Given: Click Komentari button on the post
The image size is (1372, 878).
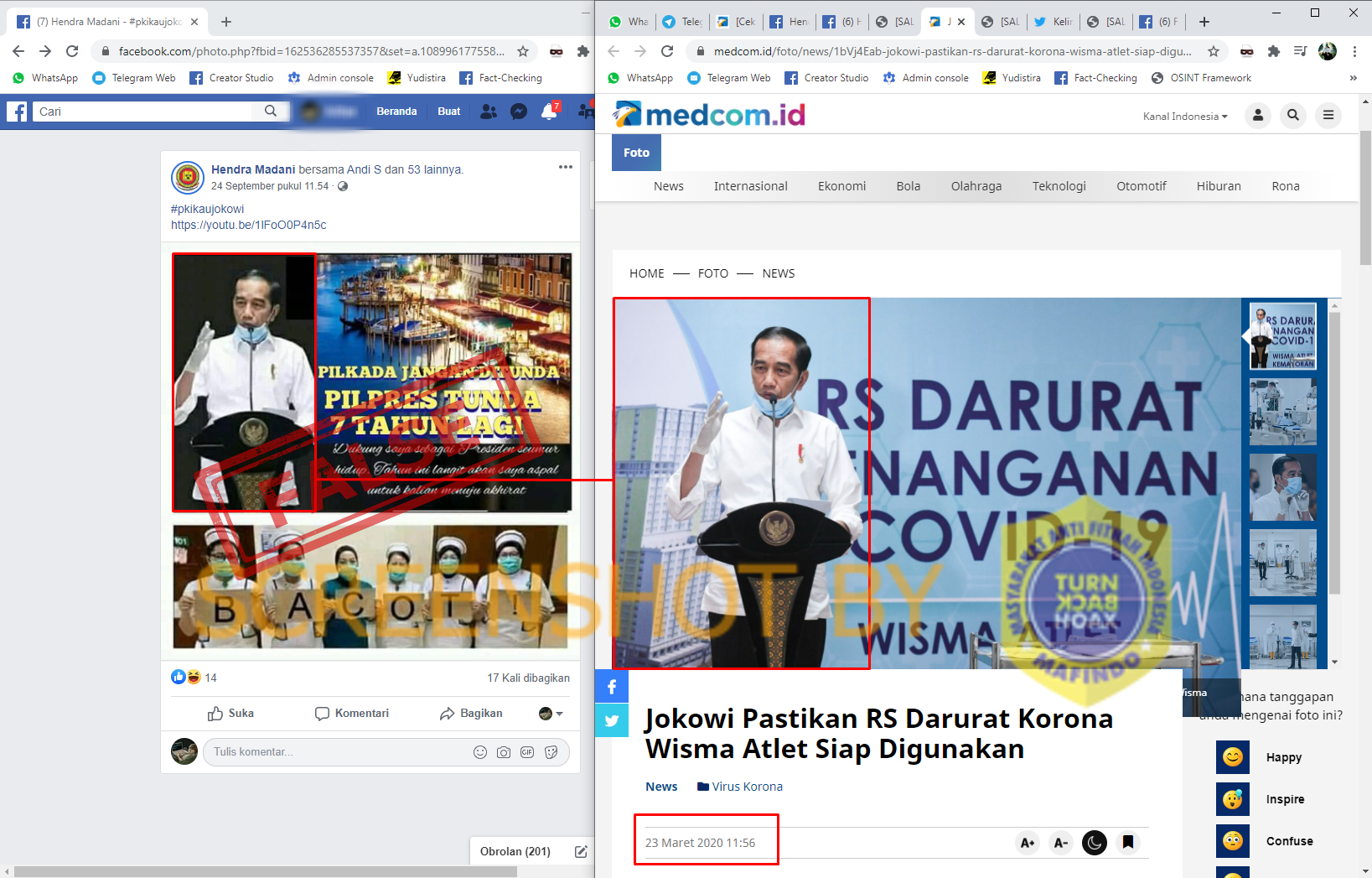Looking at the screenshot, I should click(x=352, y=714).
